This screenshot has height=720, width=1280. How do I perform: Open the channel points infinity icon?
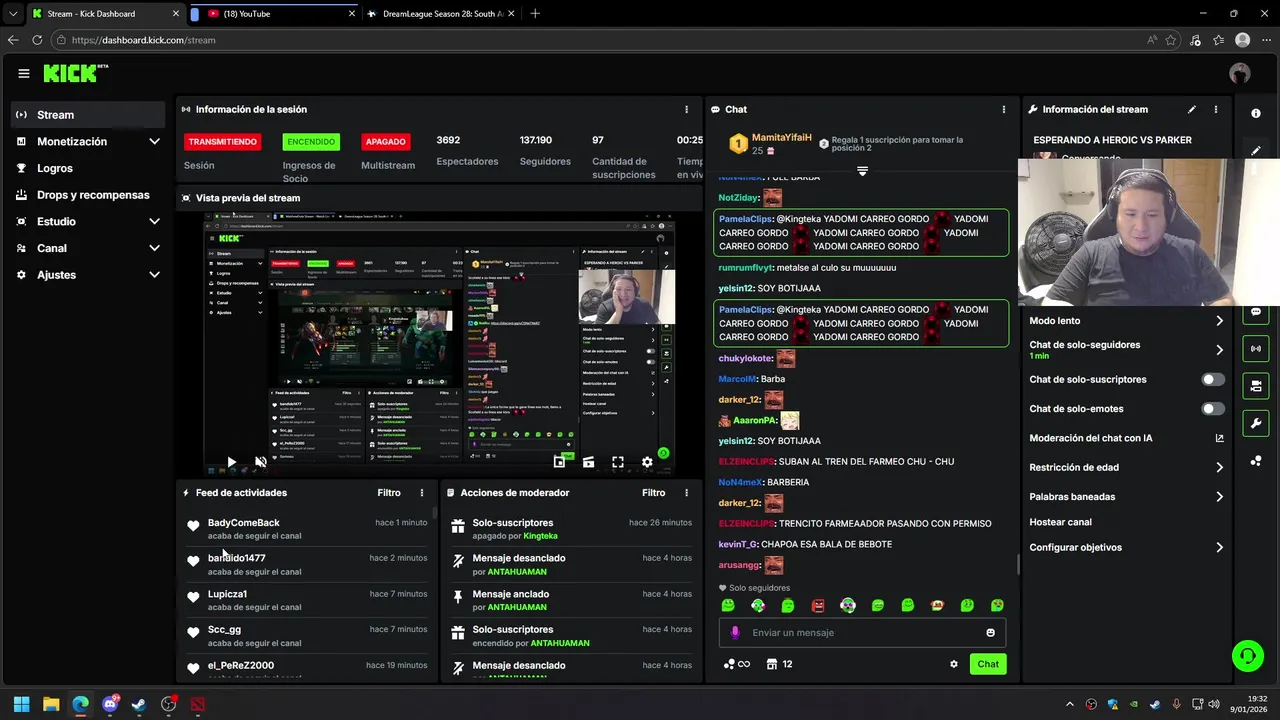[x=736, y=664]
